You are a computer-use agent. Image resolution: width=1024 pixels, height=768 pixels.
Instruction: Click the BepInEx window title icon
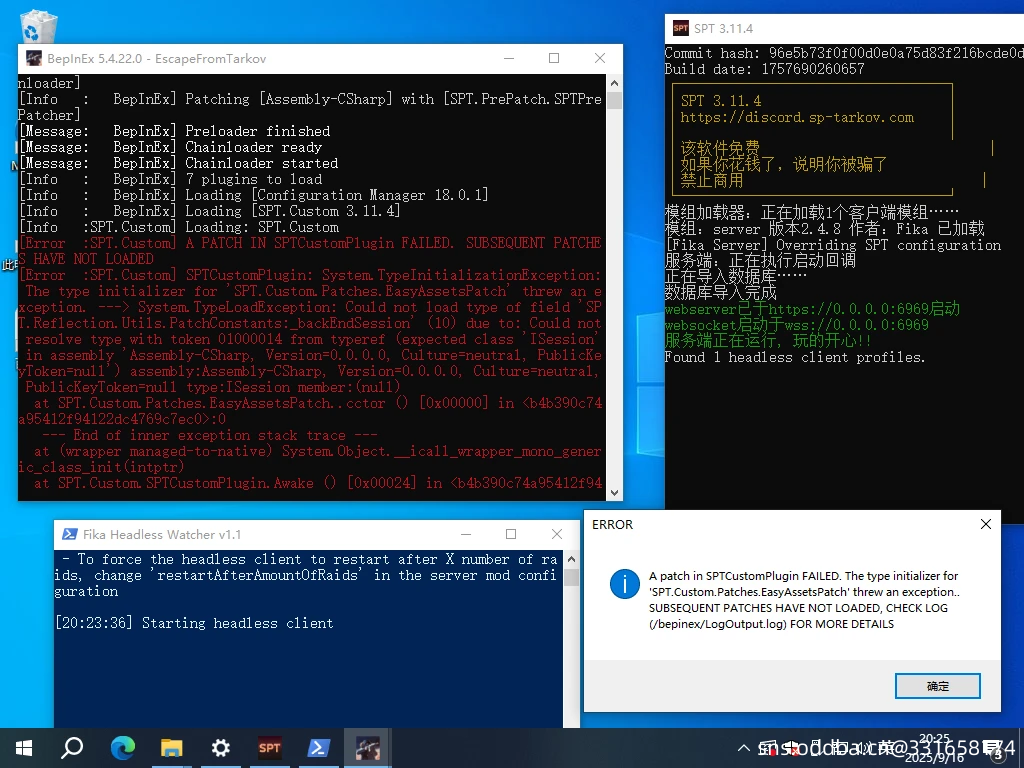(x=34, y=59)
